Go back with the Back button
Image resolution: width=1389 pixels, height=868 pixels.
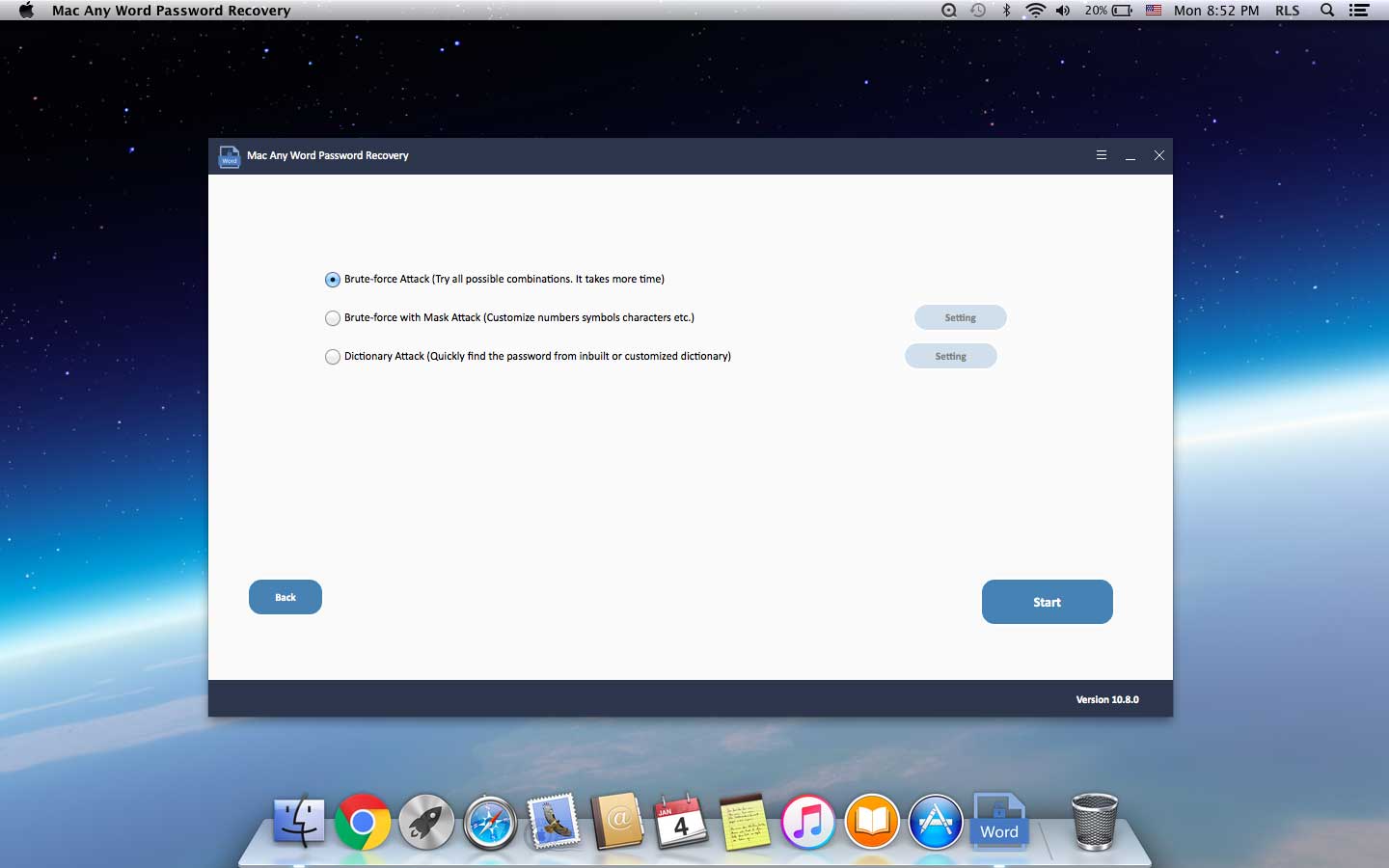(286, 597)
